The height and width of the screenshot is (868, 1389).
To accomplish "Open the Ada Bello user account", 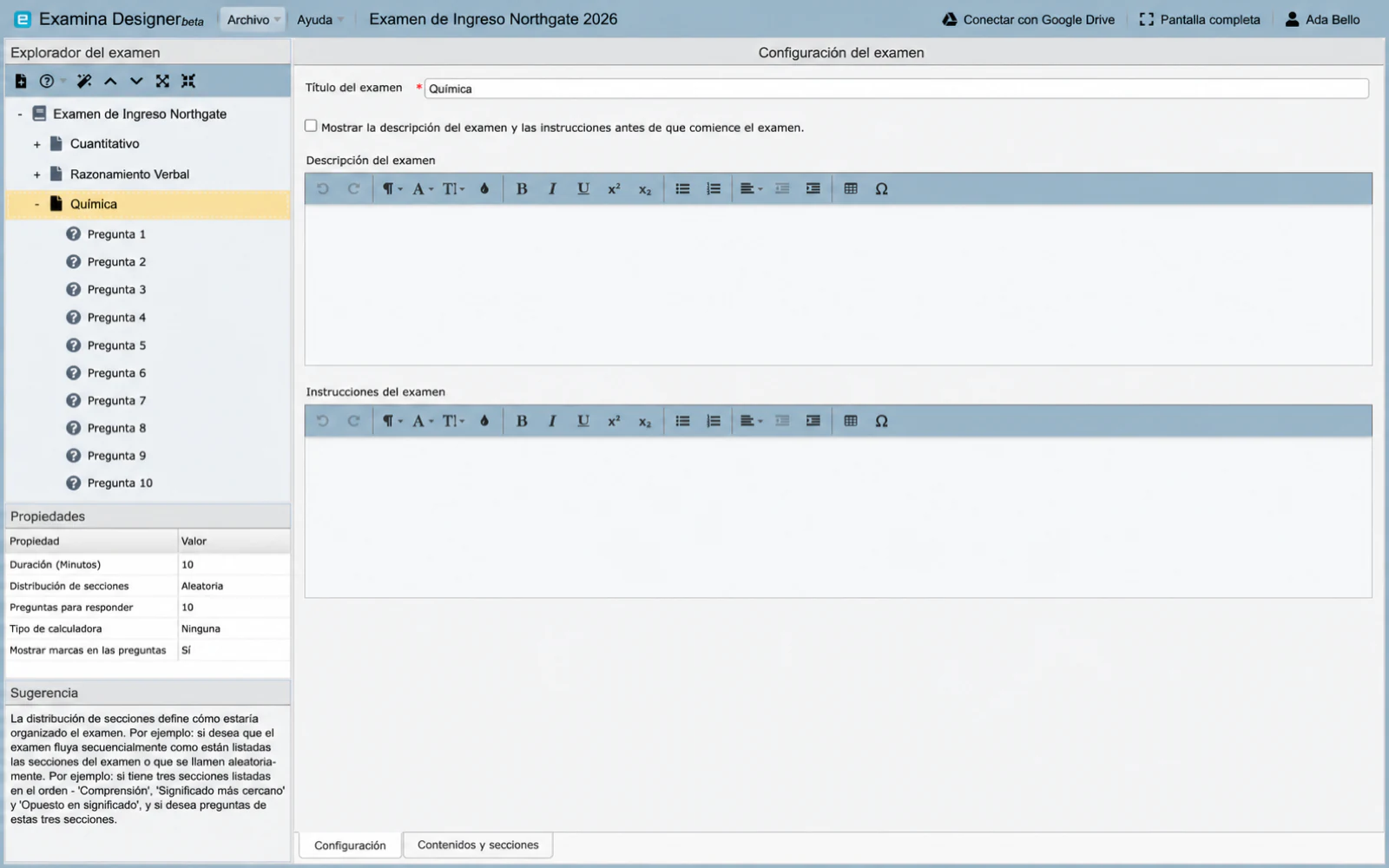I will pyautogui.click(x=1322, y=19).
